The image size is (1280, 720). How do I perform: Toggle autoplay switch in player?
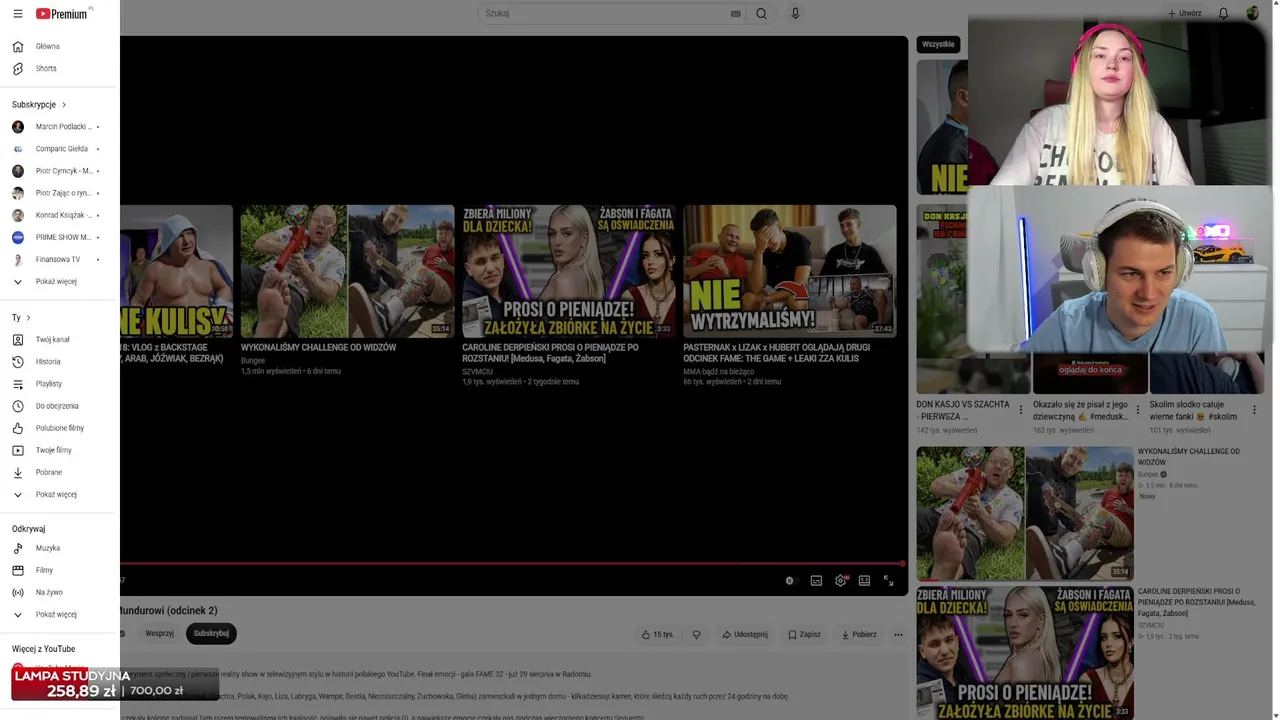pos(790,580)
